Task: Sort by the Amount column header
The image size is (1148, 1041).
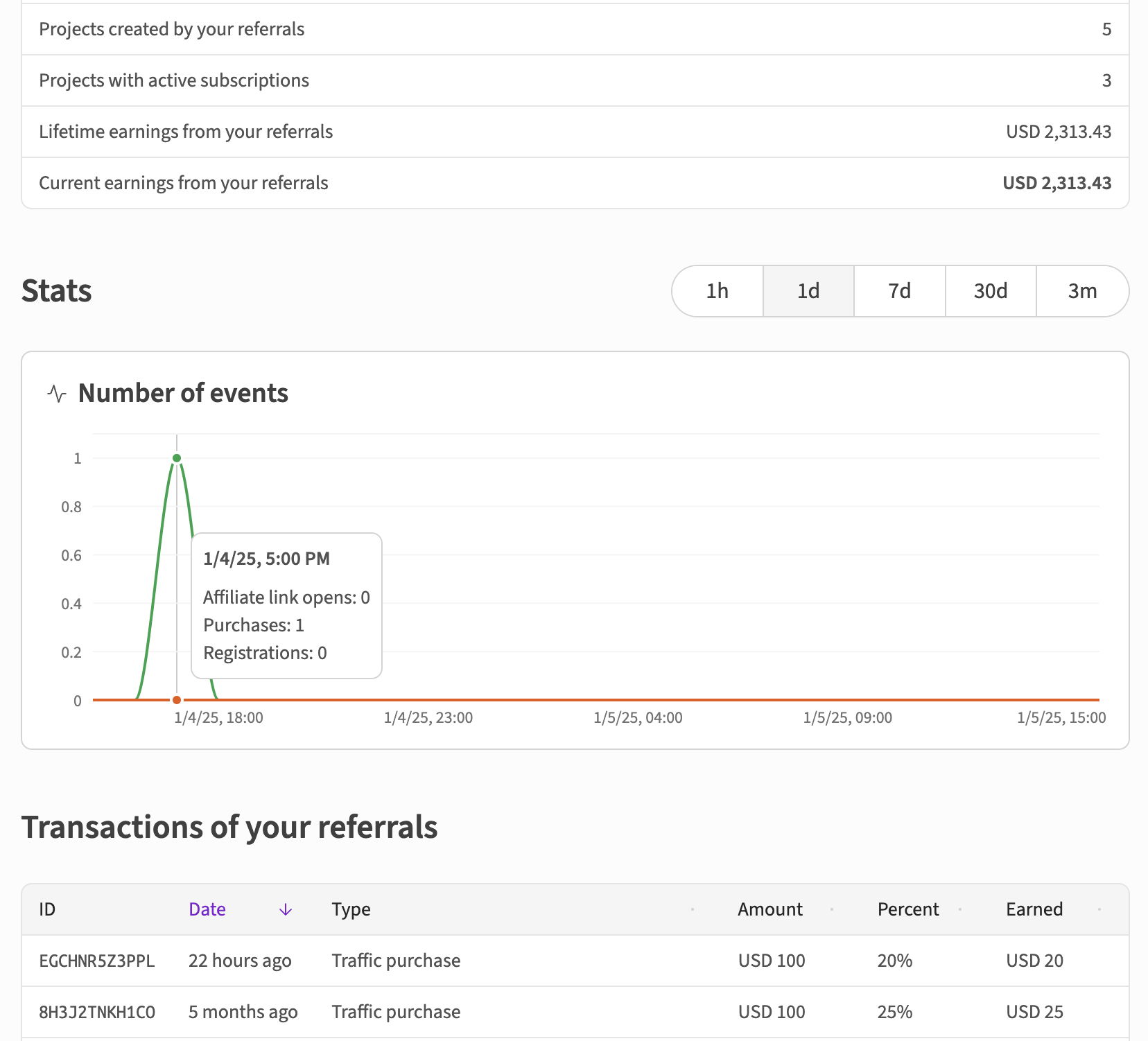Action: tap(769, 909)
